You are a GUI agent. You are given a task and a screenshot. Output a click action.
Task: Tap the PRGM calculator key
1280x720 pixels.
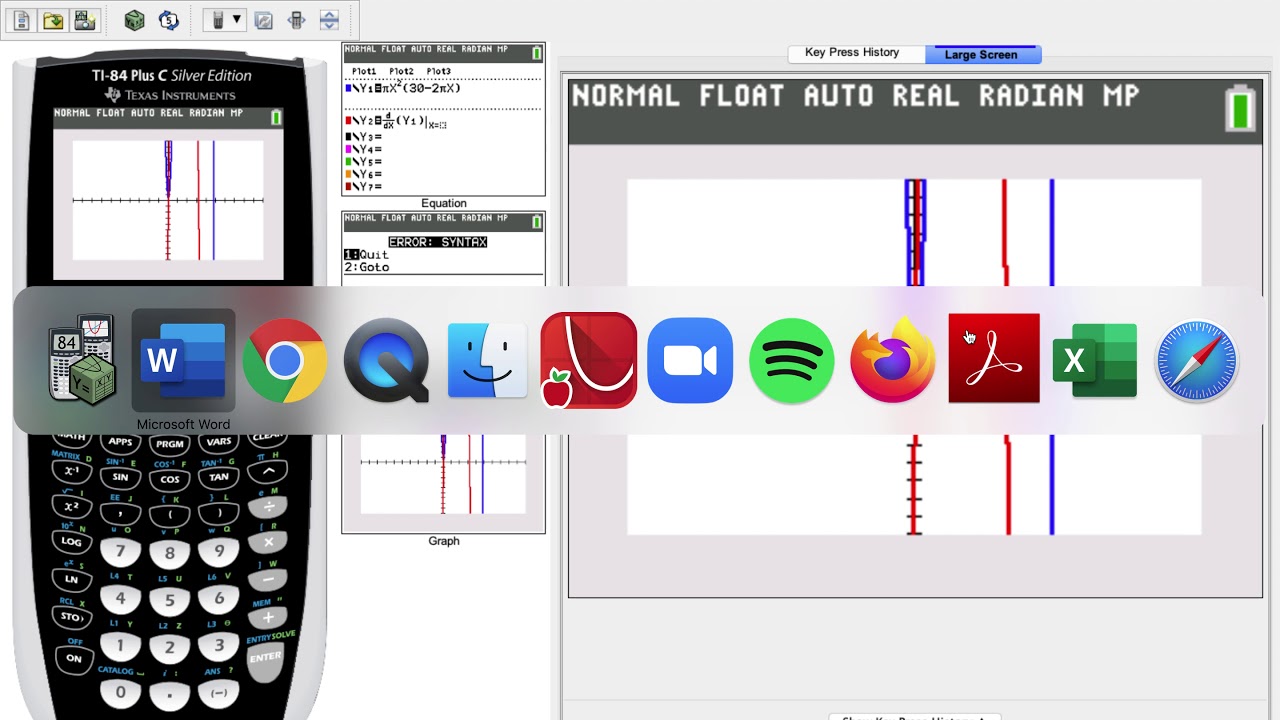tap(170, 444)
